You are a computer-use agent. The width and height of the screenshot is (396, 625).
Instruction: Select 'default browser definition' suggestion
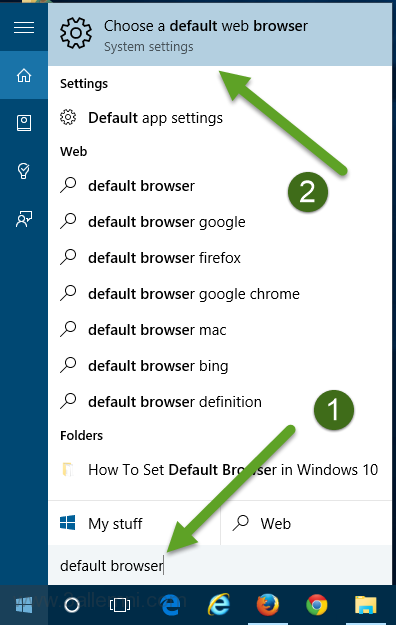pos(220,402)
